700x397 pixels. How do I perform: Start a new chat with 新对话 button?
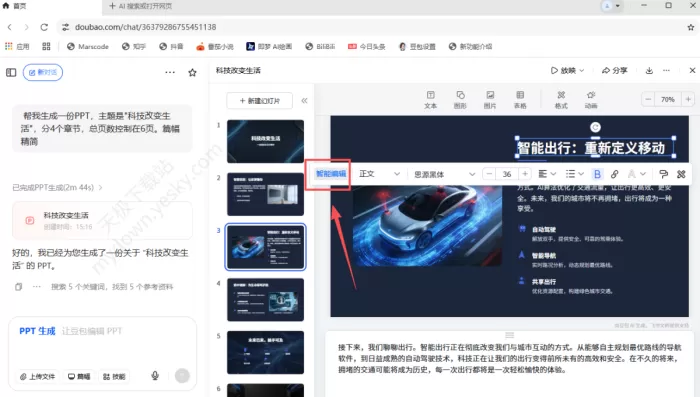[43, 72]
